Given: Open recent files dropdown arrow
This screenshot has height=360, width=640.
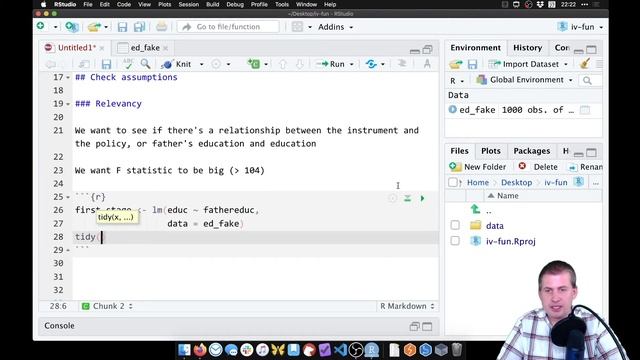Looking at the screenshot, I should (x=106, y=27).
